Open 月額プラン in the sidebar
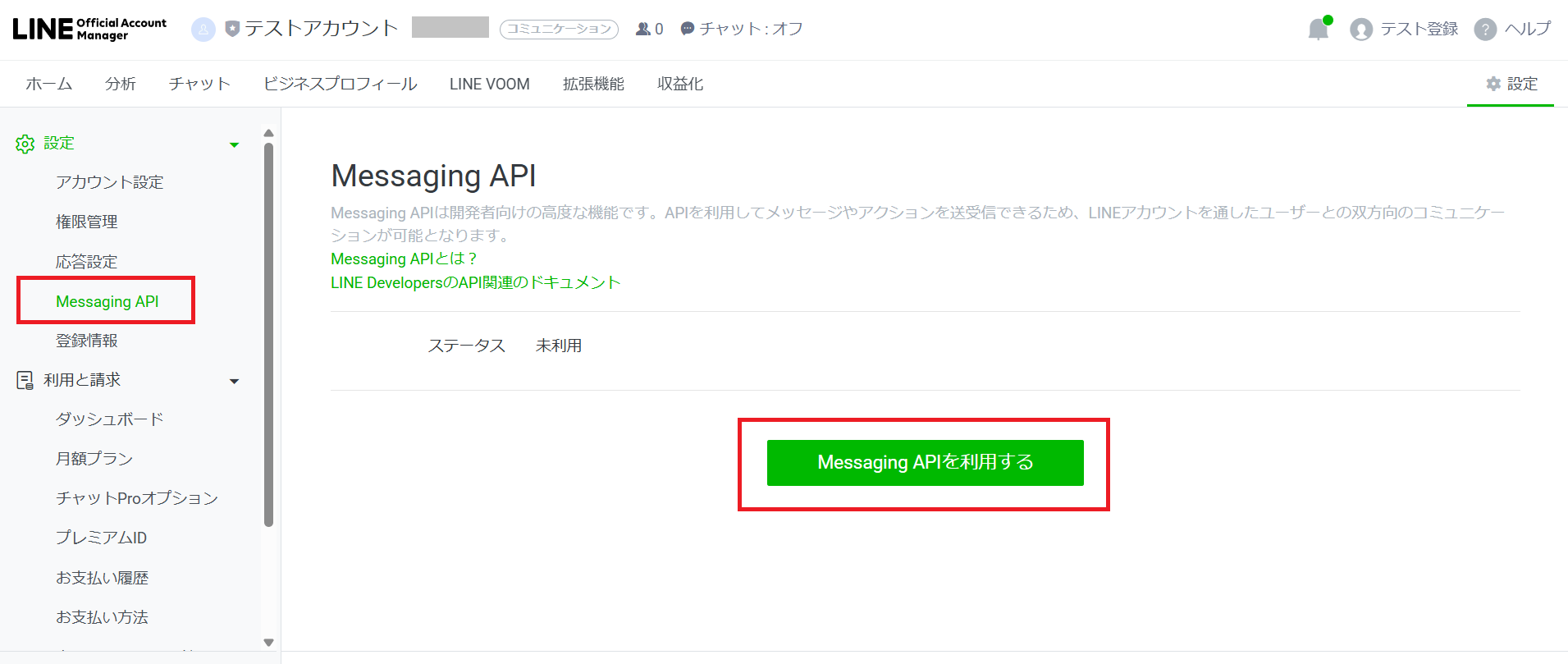1568x664 pixels. point(94,459)
